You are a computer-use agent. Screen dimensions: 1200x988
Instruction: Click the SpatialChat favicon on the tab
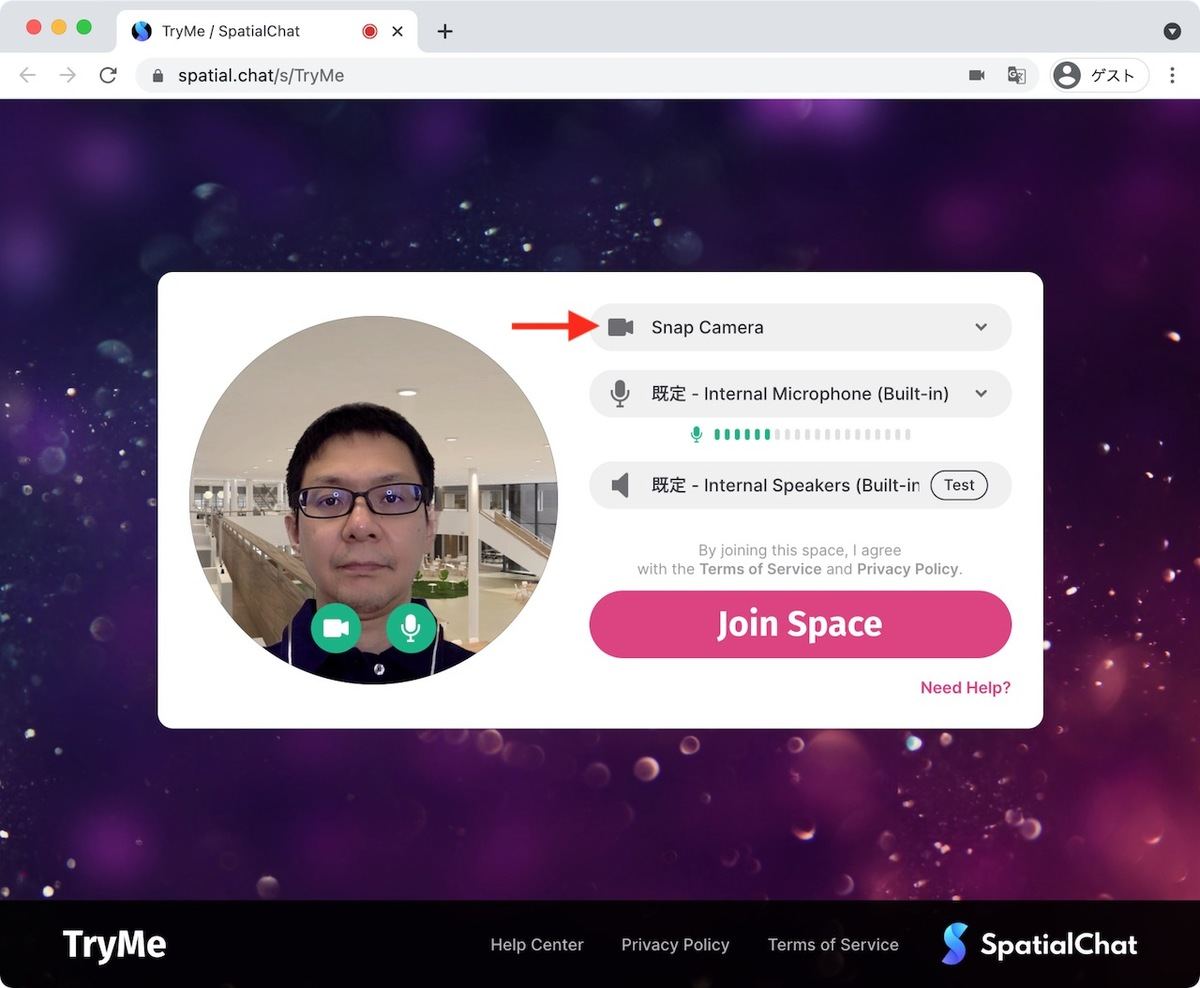(142, 31)
